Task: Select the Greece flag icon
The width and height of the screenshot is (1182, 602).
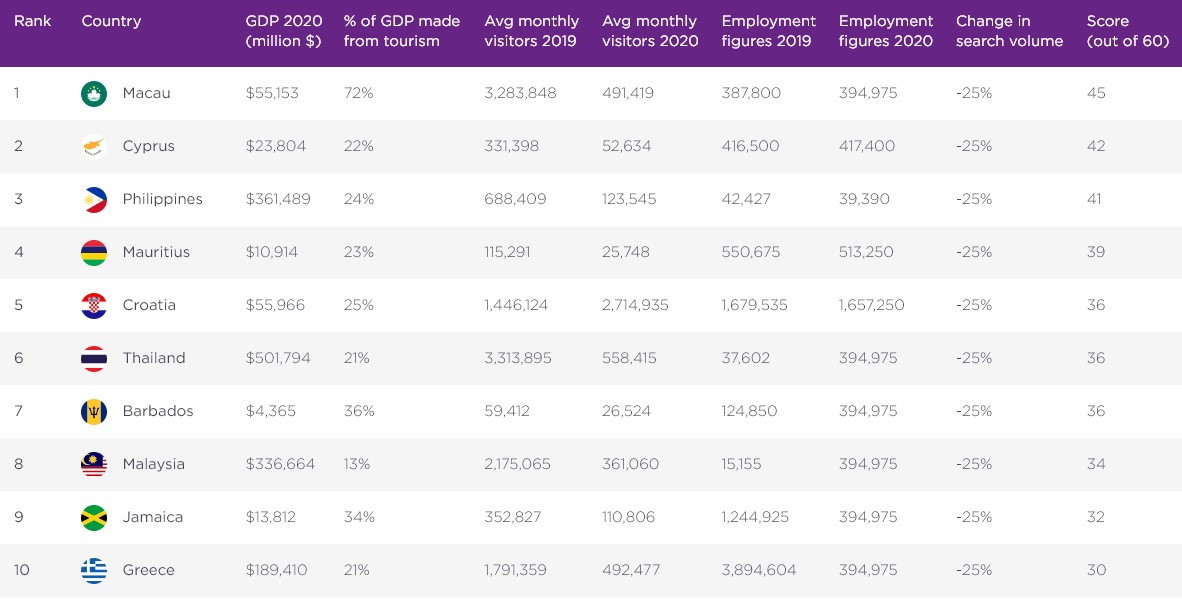Action: (94, 570)
